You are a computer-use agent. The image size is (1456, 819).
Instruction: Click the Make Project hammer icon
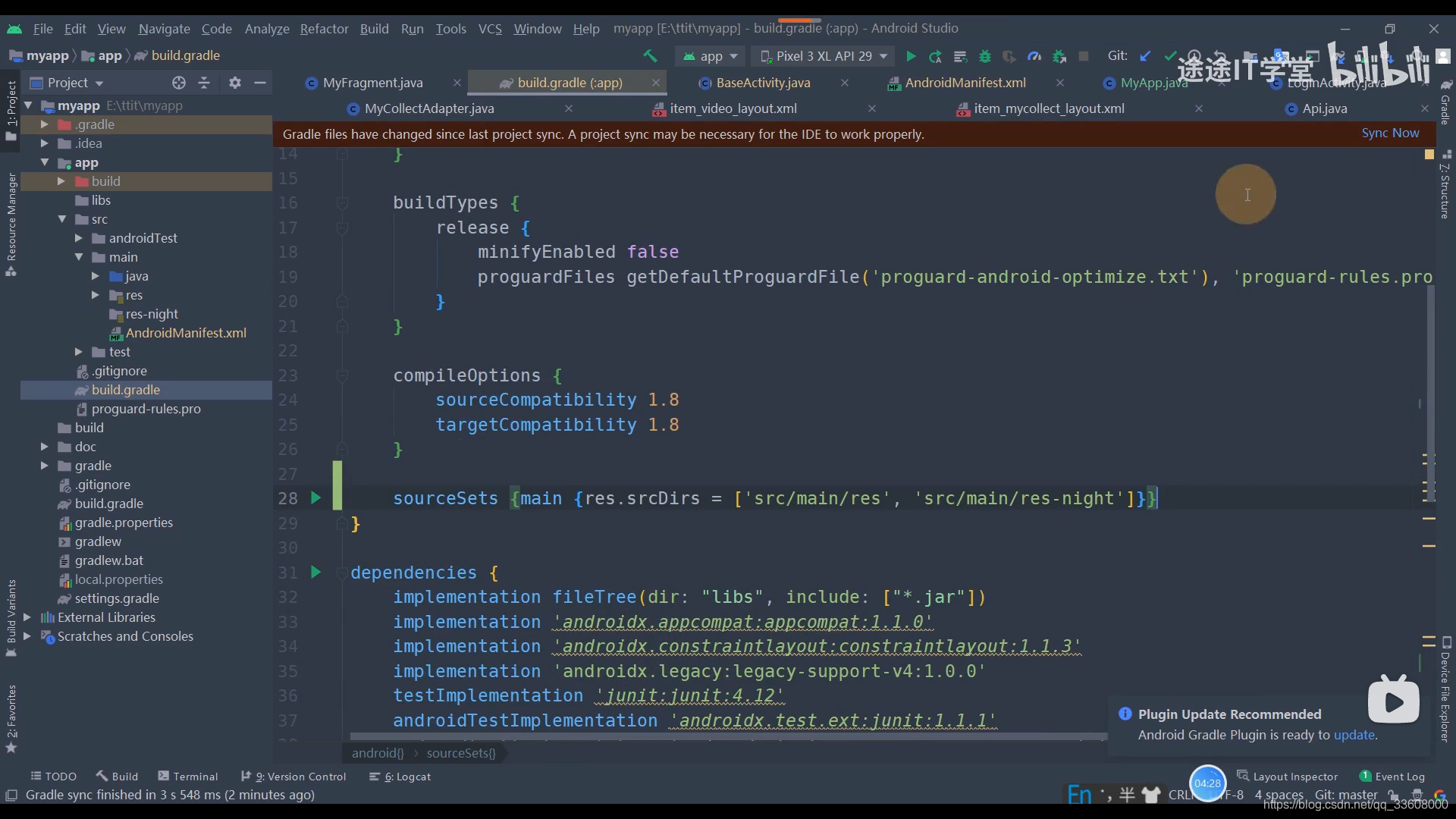650,56
